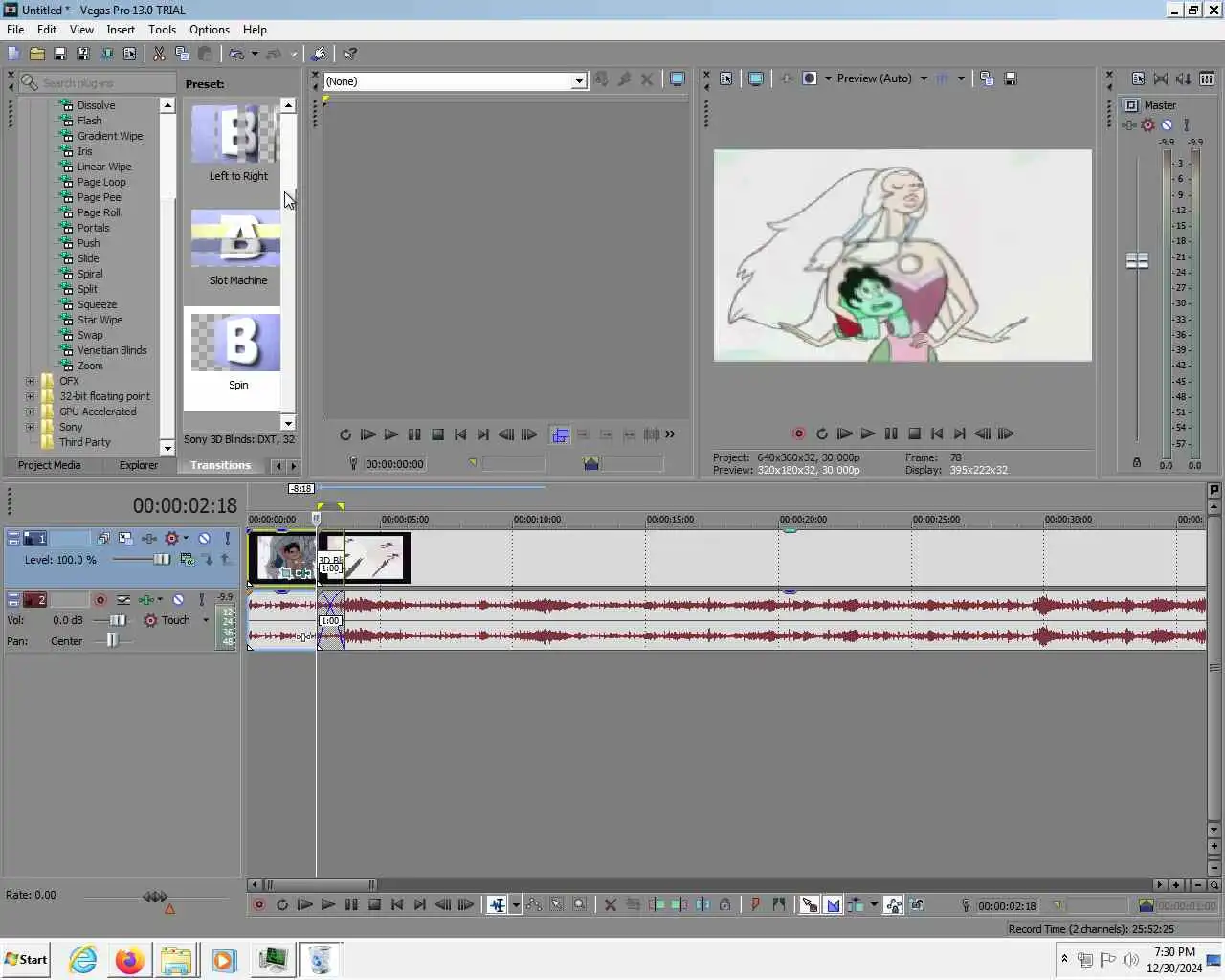Open Internet Explorer from the taskbar

(83, 960)
